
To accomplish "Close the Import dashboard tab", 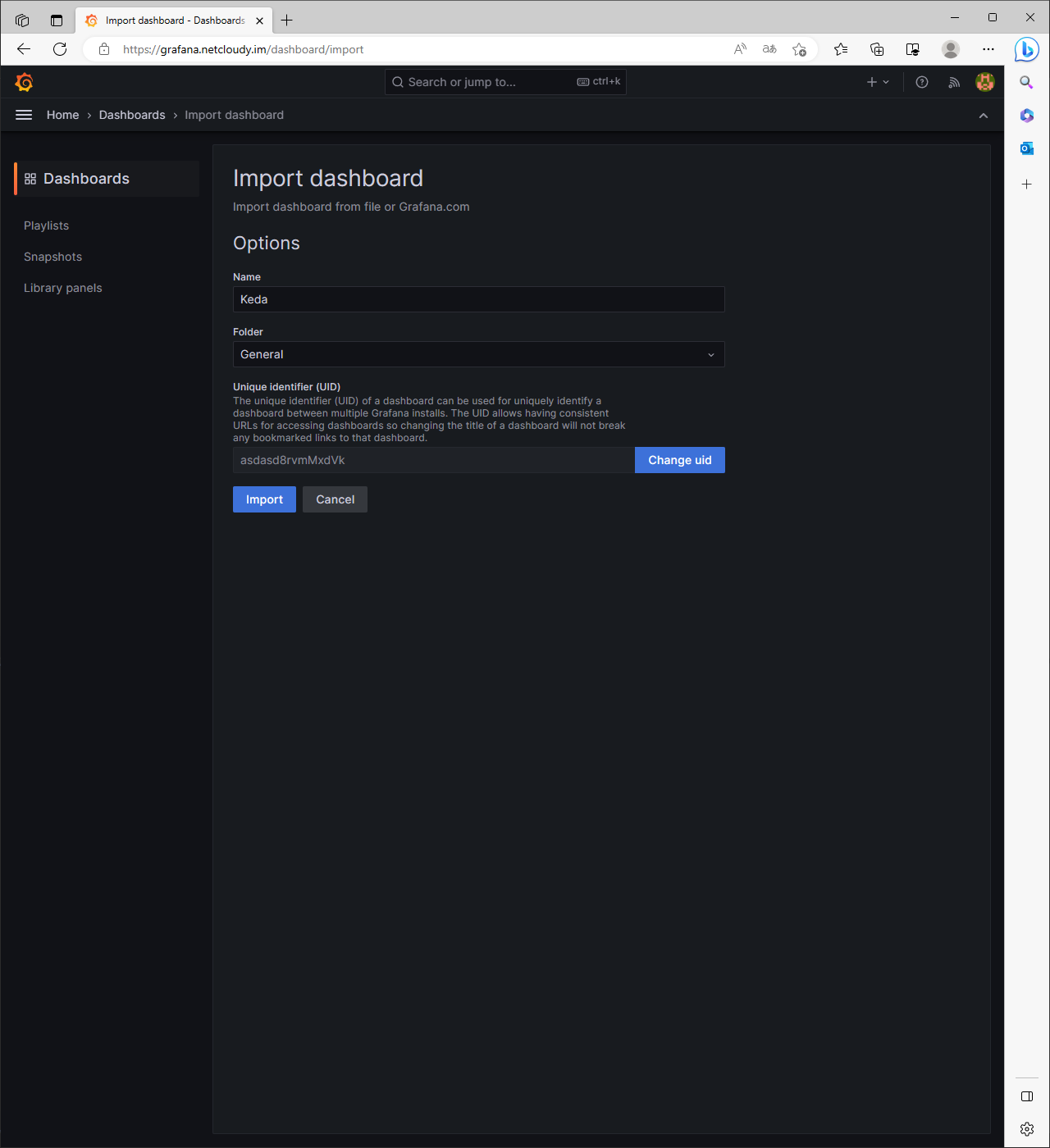I will point(260,20).
